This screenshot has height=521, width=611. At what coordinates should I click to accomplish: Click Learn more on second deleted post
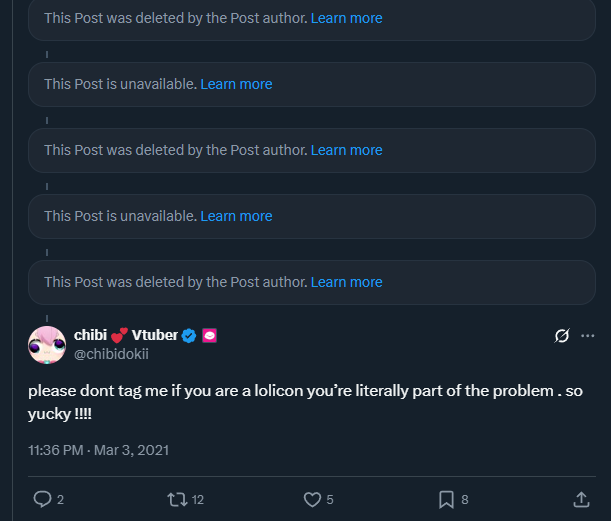(346, 150)
